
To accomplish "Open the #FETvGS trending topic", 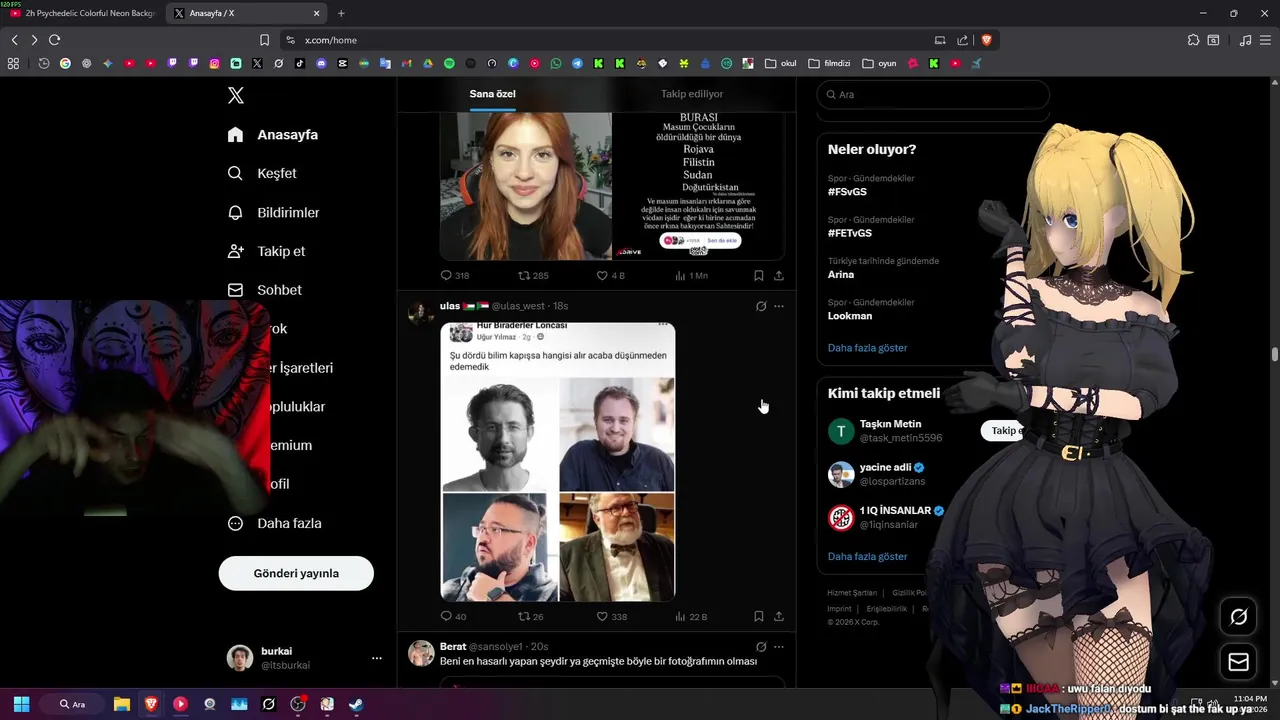I will pyautogui.click(x=850, y=233).
